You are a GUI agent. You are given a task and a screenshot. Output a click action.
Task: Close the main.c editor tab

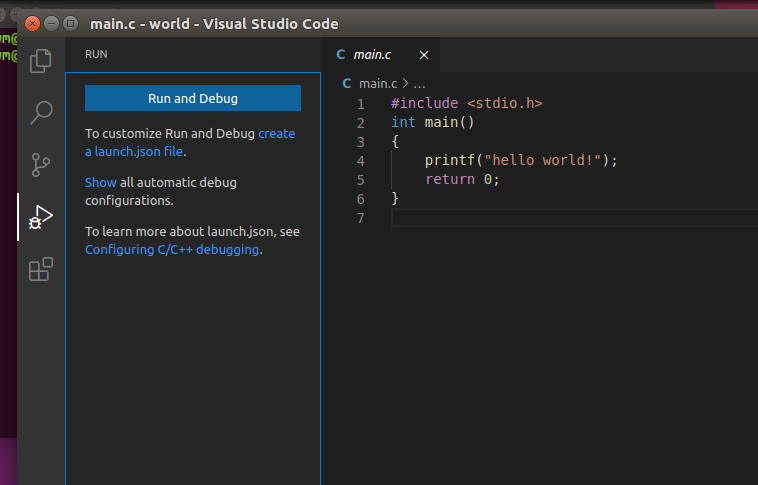coord(424,55)
